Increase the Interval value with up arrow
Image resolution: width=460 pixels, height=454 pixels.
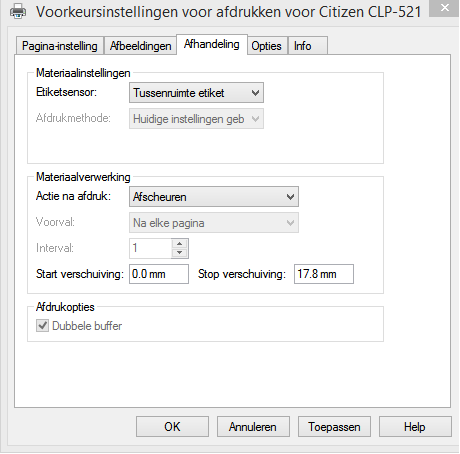(x=180, y=244)
